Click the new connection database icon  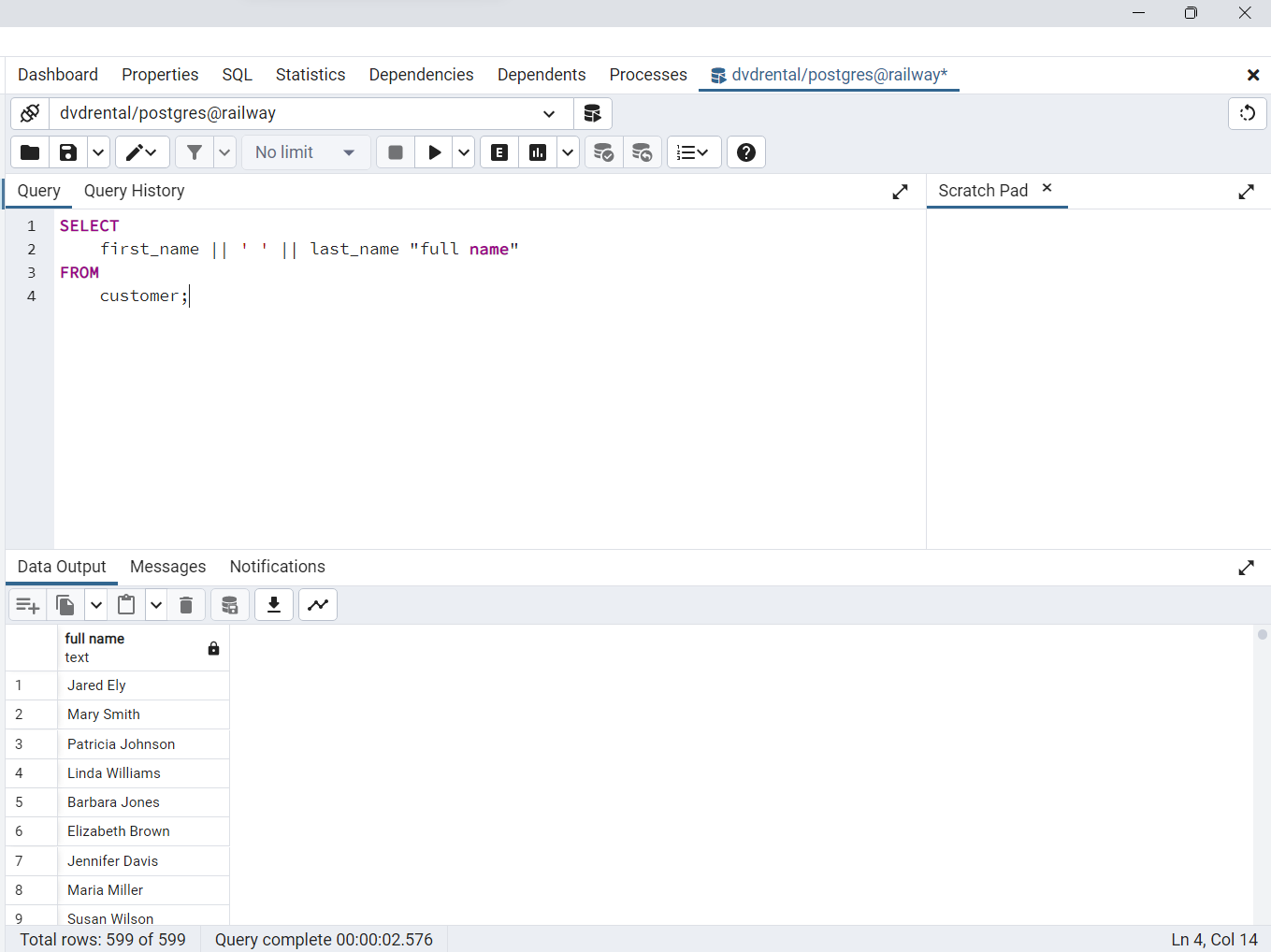(x=592, y=113)
